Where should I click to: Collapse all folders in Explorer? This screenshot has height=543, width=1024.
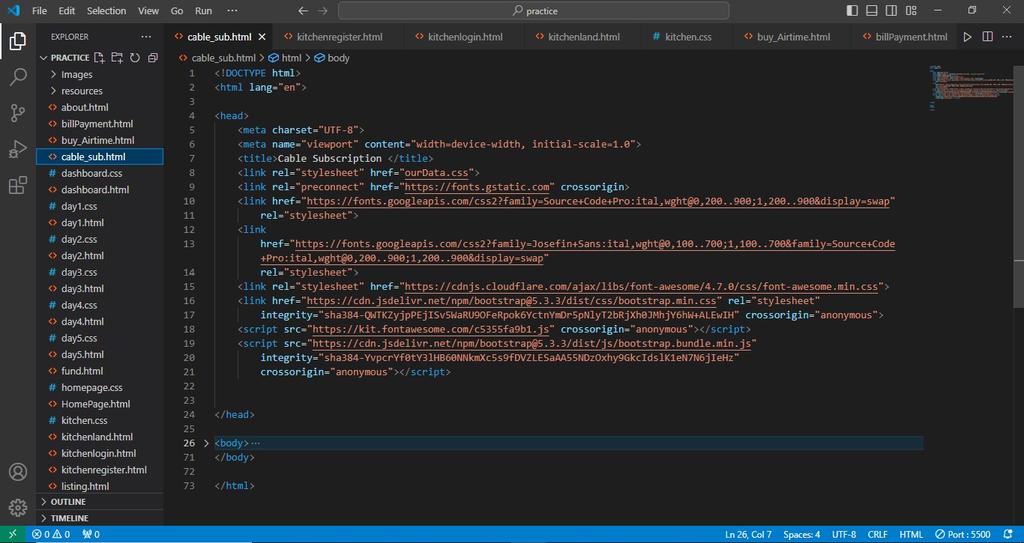point(153,58)
